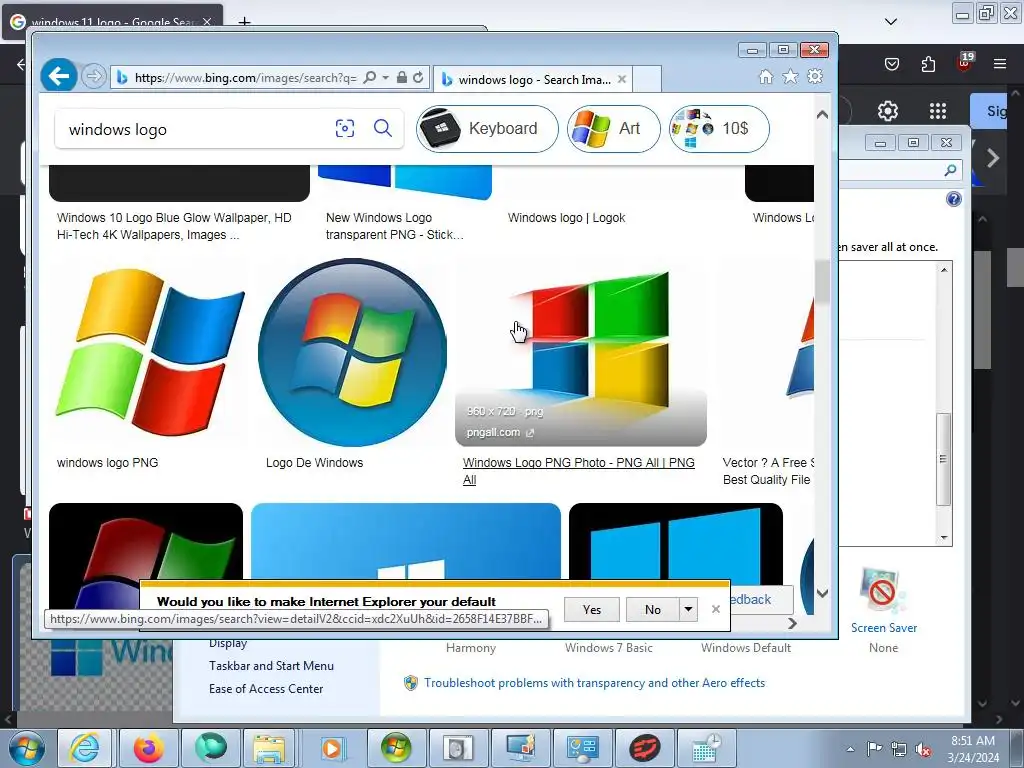The image size is (1024, 768).
Task: Open Internet Explorer Home icon
Action: tap(766, 77)
